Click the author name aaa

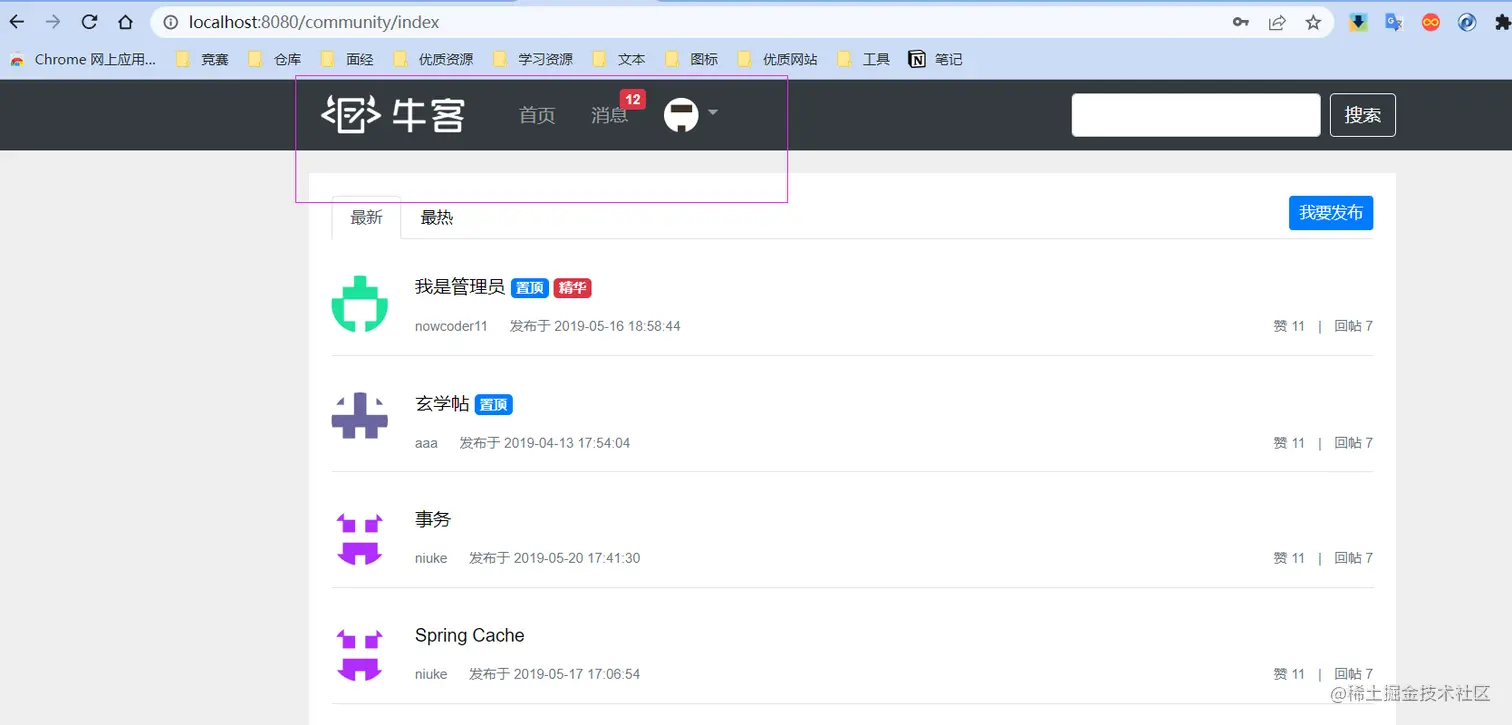pyautogui.click(x=426, y=443)
